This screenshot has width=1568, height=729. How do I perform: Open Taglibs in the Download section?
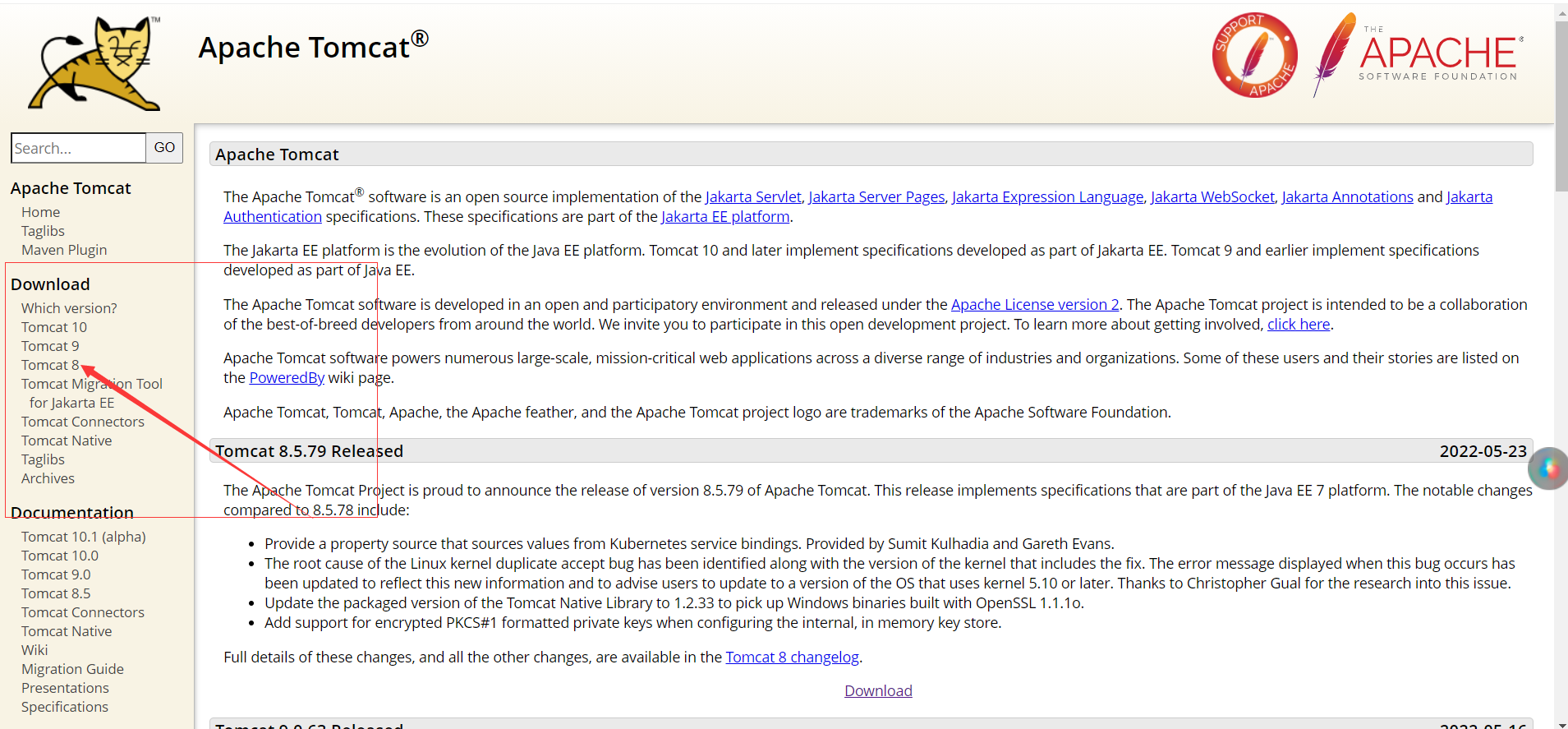coord(43,459)
